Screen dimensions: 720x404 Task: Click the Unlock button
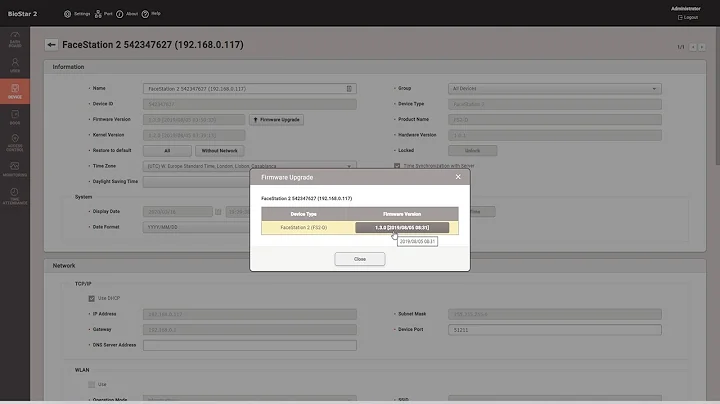pos(472,151)
